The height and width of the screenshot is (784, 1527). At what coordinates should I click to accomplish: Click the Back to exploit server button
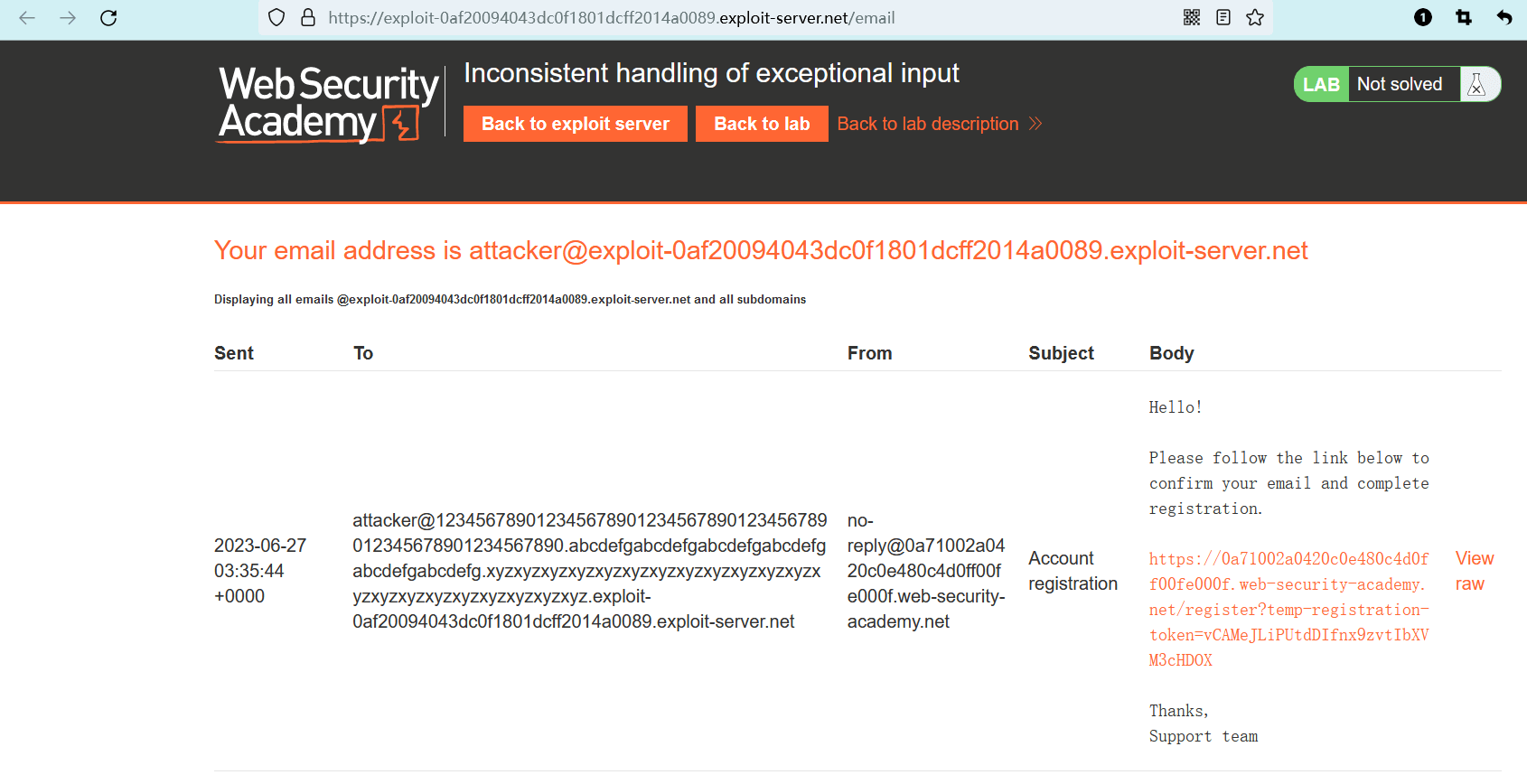coord(576,124)
